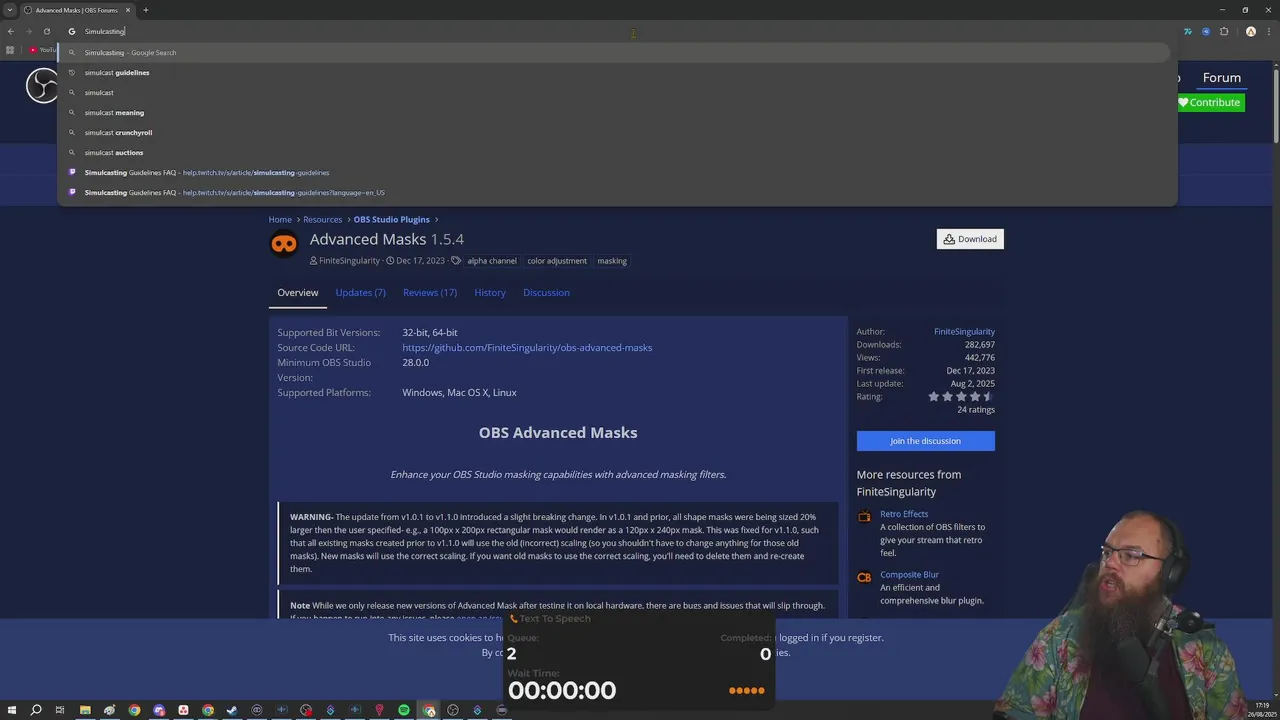Open File Explorer from the taskbar

(x=85, y=710)
